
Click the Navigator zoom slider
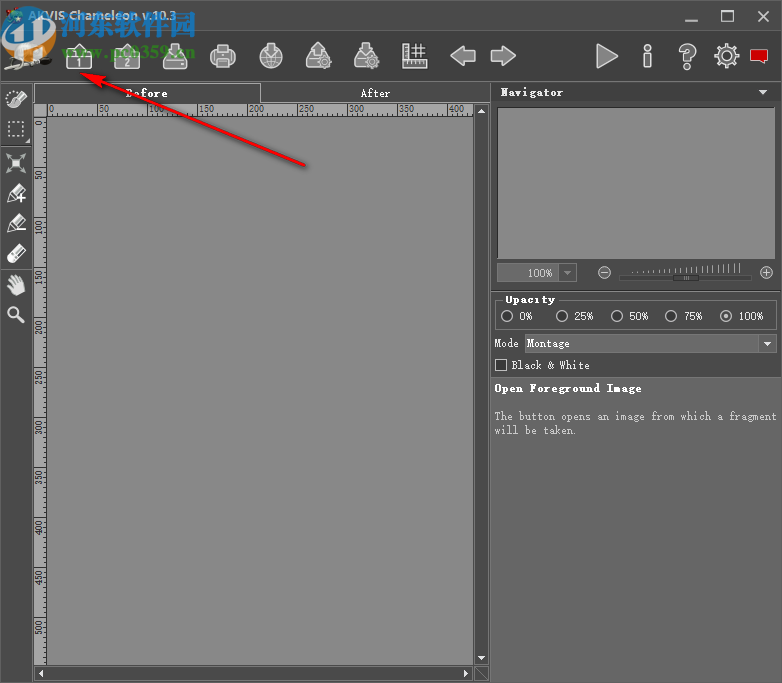point(686,278)
